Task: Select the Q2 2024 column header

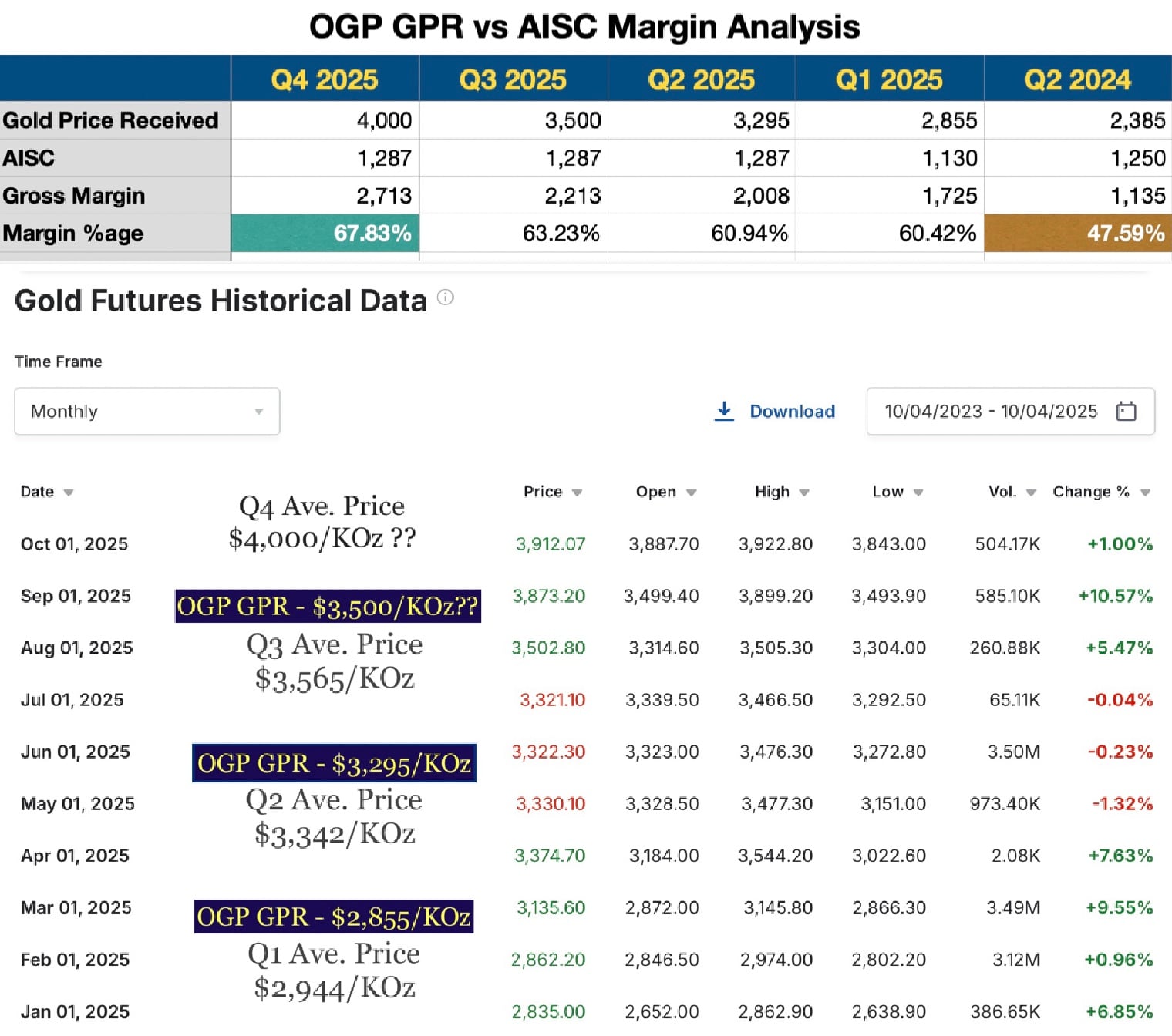Action: pos(1077,79)
